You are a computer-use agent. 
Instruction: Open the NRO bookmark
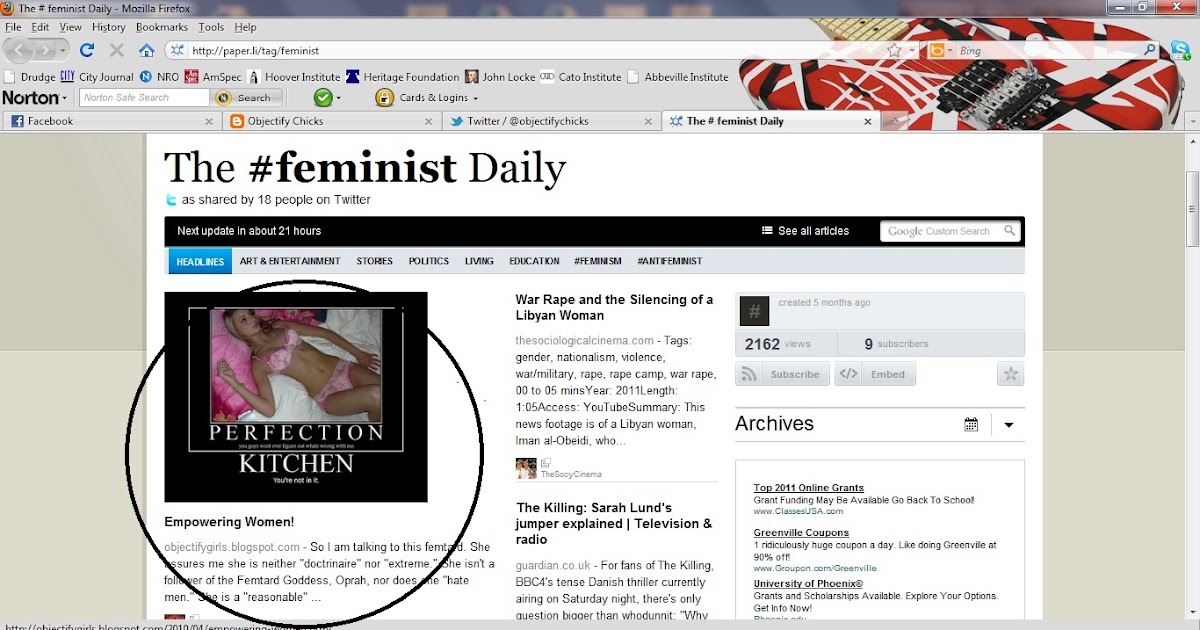pyautogui.click(x=159, y=77)
